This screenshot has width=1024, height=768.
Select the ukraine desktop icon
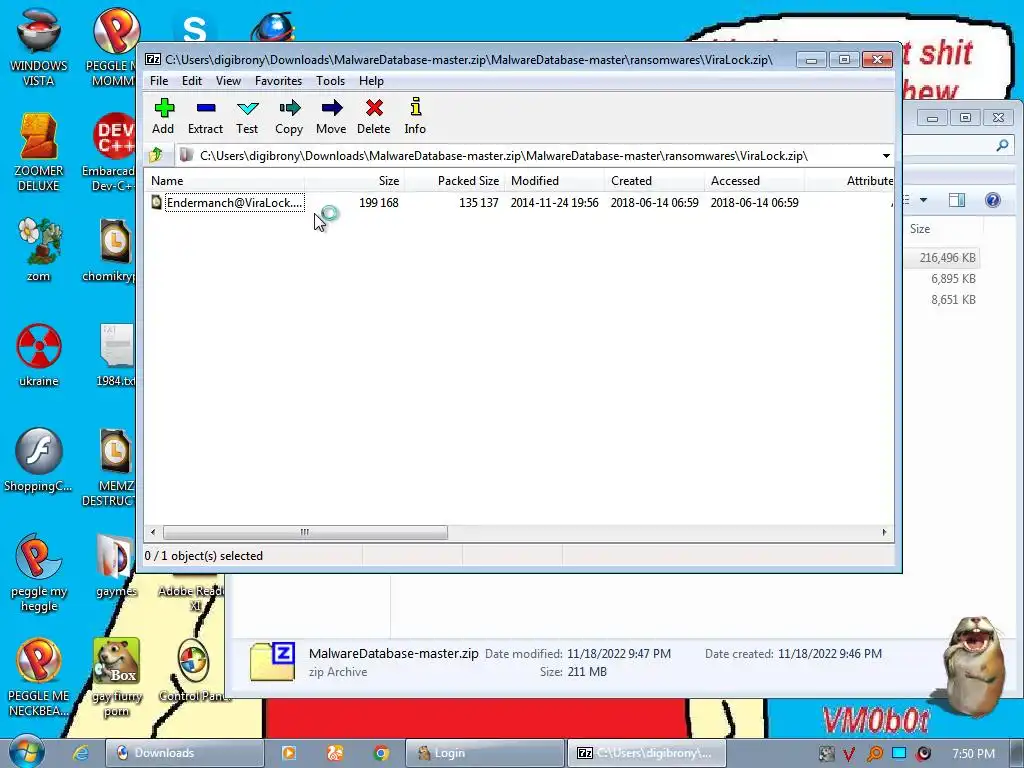pos(39,355)
